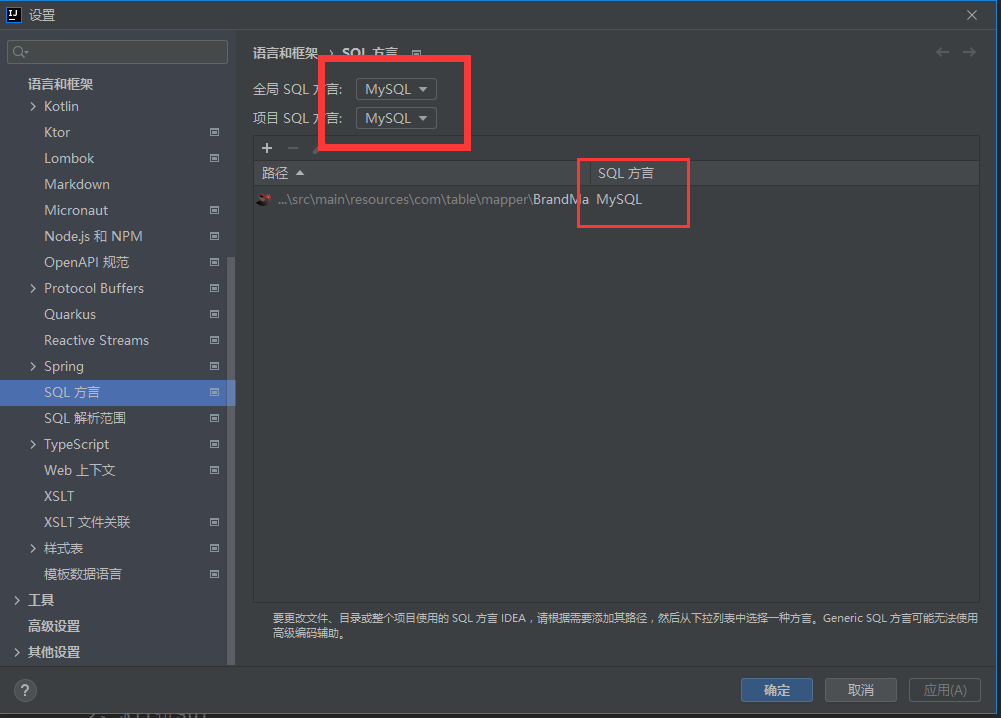
Task: Click the project-level icon beside 模板数据语言
Action: coord(214,574)
